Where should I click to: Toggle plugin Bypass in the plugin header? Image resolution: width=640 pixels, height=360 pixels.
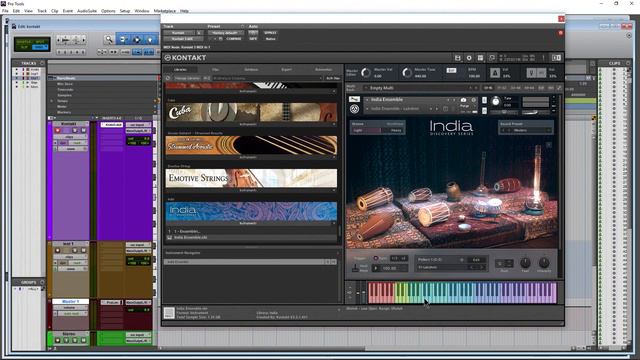click(x=270, y=33)
